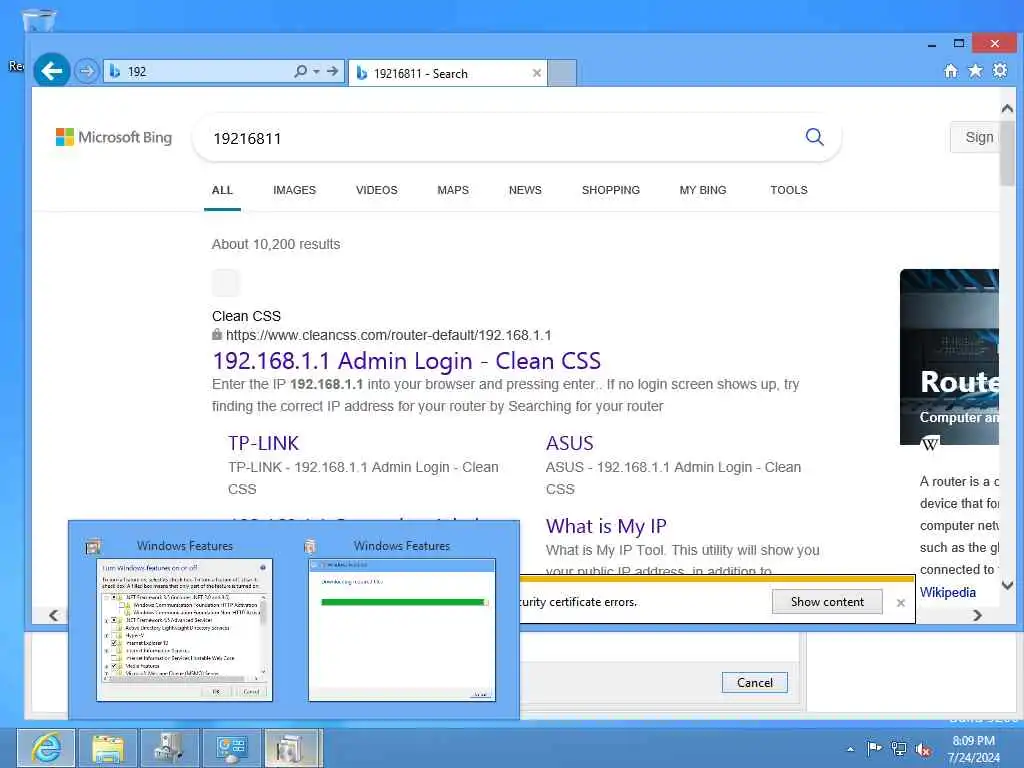Click the go arrow in address bar
This screenshot has height=768, width=1024.
click(x=332, y=71)
